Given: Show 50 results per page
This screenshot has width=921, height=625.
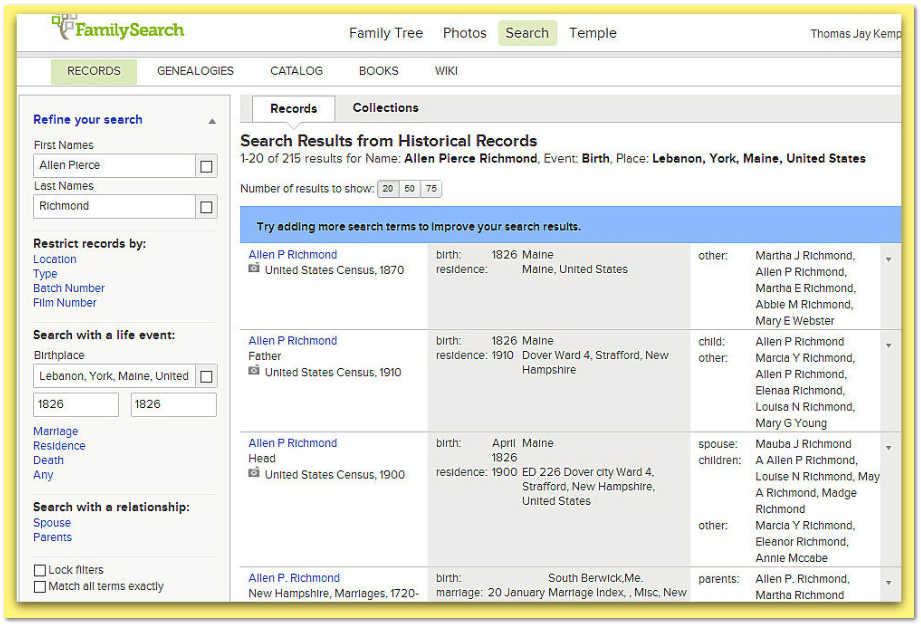Looking at the screenshot, I should tap(409, 189).
